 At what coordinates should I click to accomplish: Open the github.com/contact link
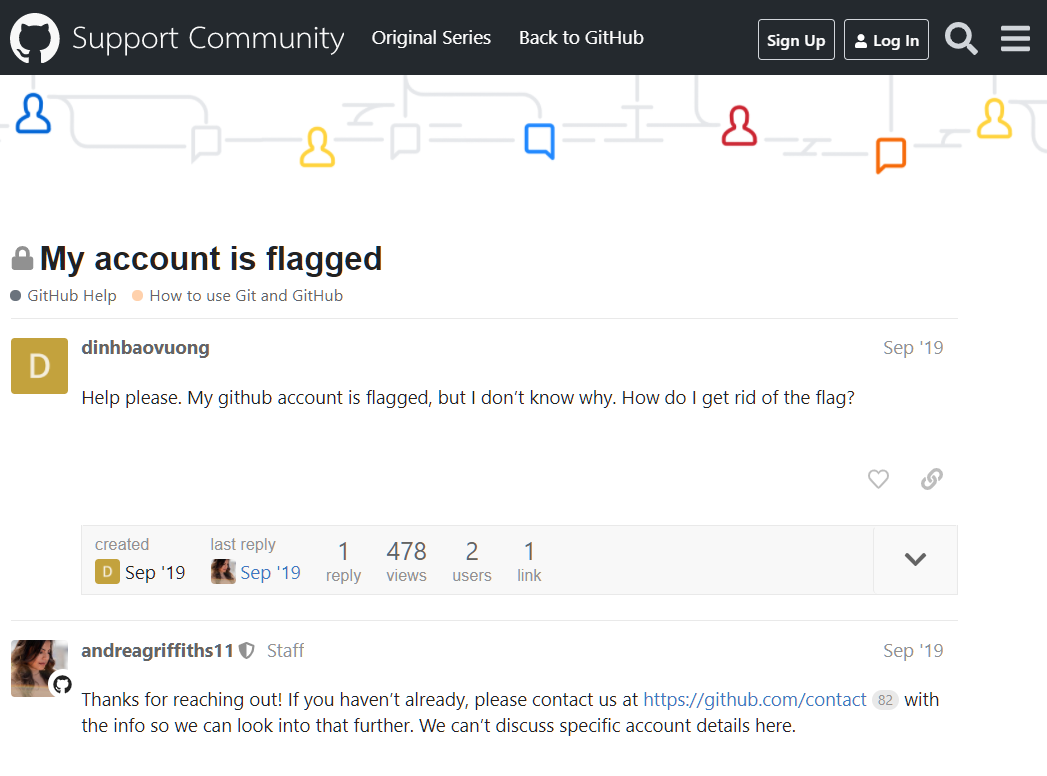[755, 700]
